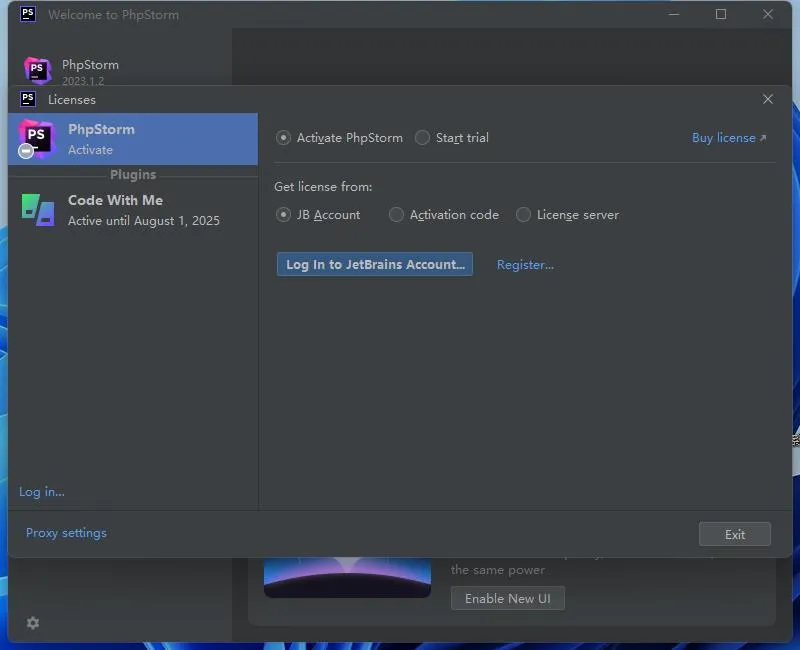Open the Buy license link

click(729, 138)
